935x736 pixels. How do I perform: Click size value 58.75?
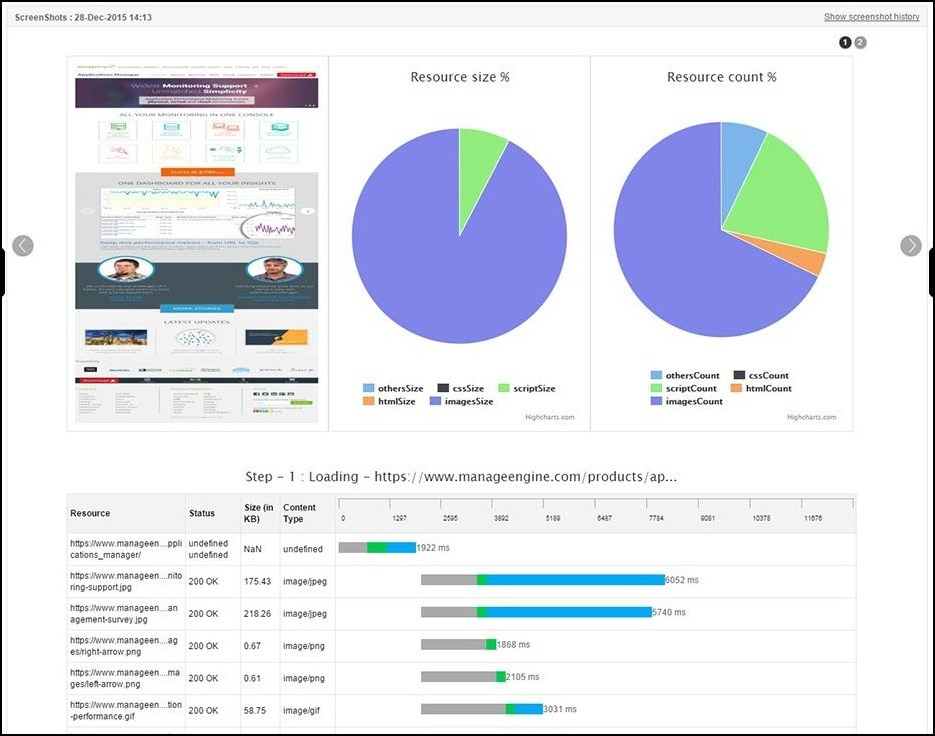(x=255, y=710)
